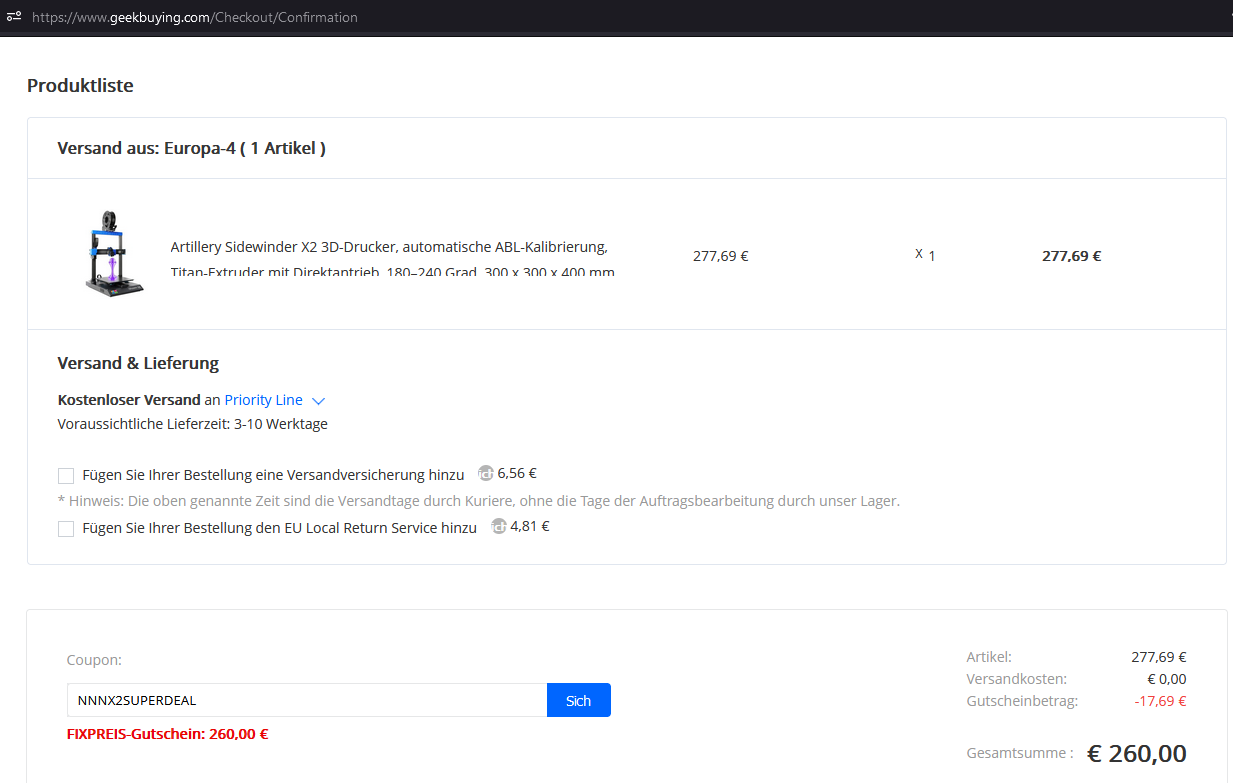Click the icon beside the 6,56 € insurance price
Image resolution: width=1233 pixels, height=783 pixels.
click(486, 474)
